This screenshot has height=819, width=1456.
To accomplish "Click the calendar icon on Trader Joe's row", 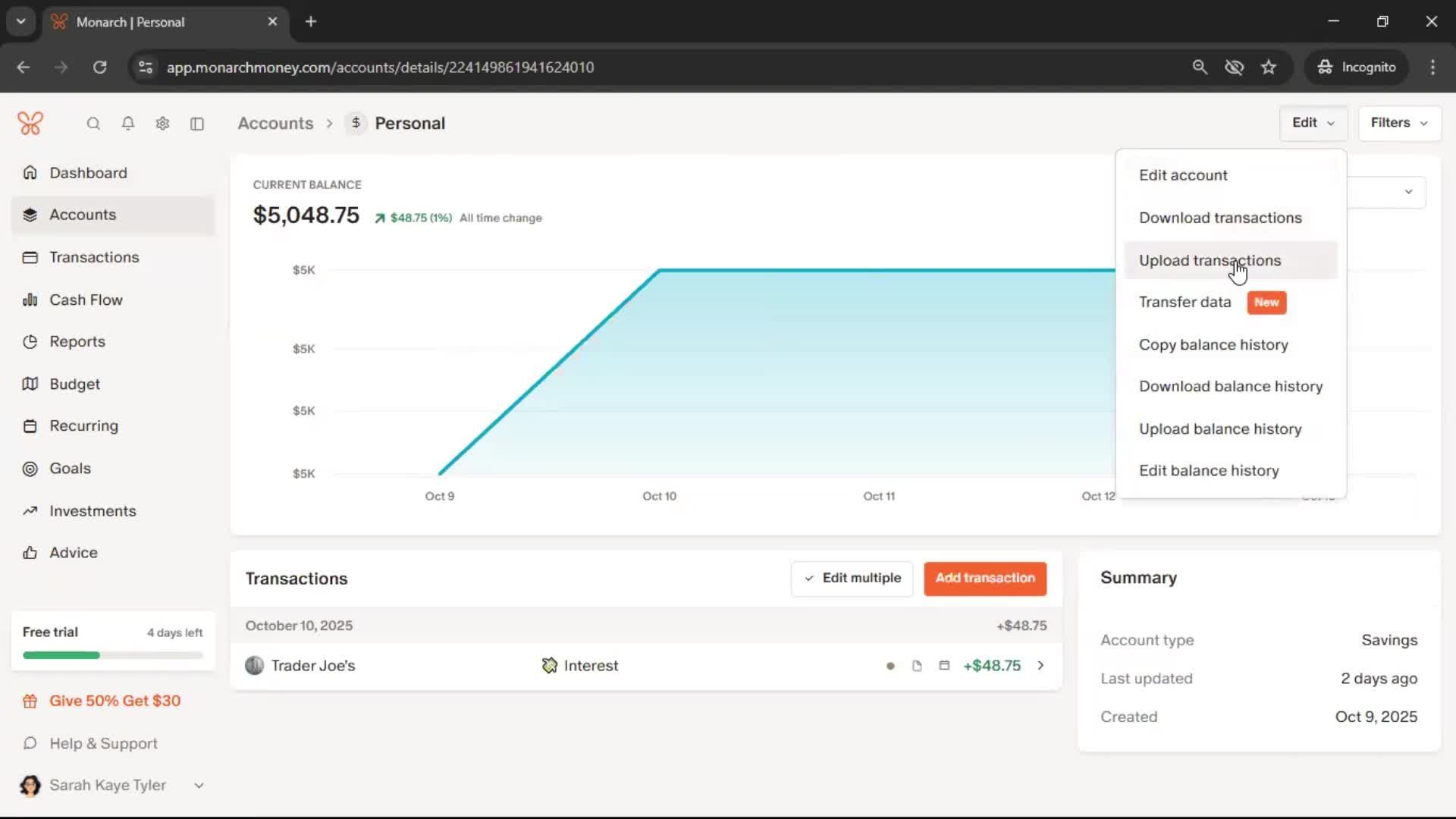I will pos(944,666).
